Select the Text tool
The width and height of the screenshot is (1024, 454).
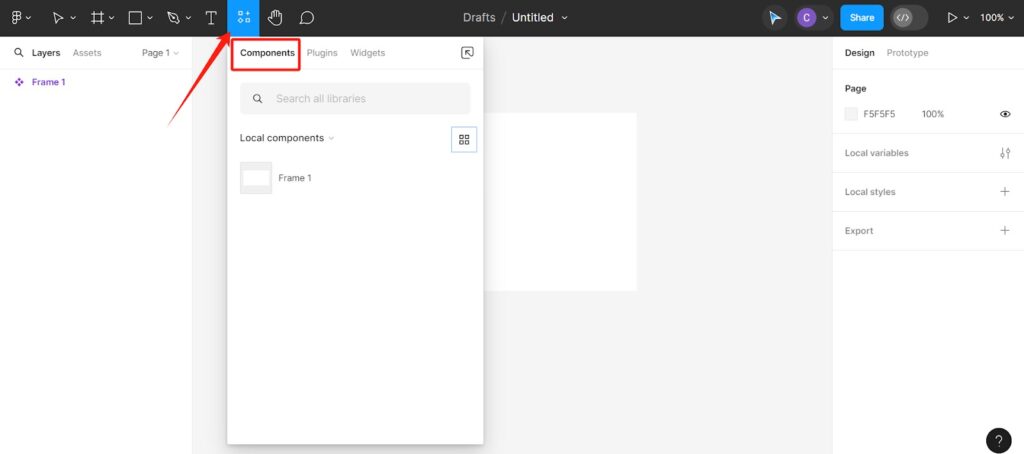(211, 18)
